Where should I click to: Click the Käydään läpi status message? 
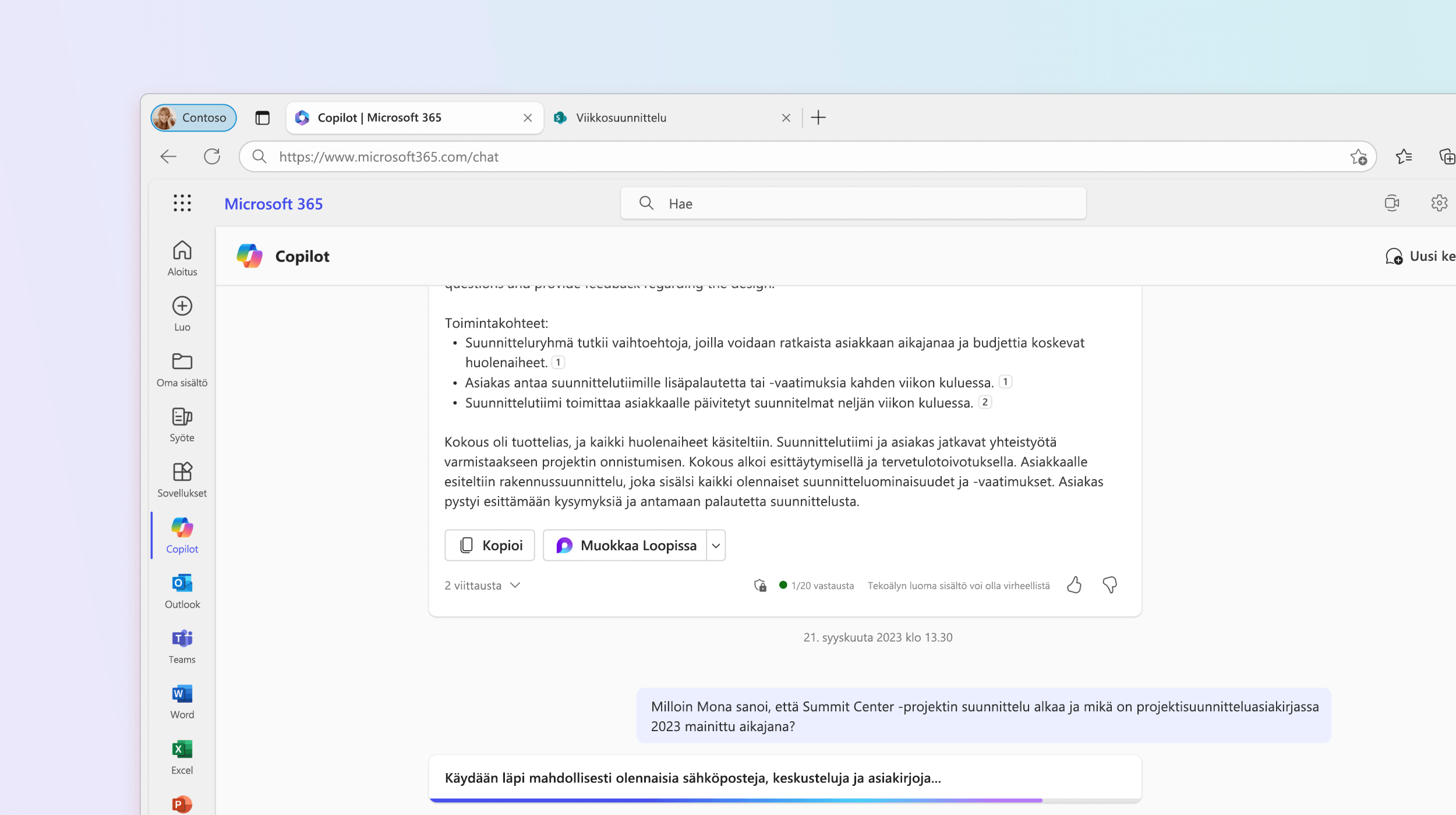pos(692,778)
